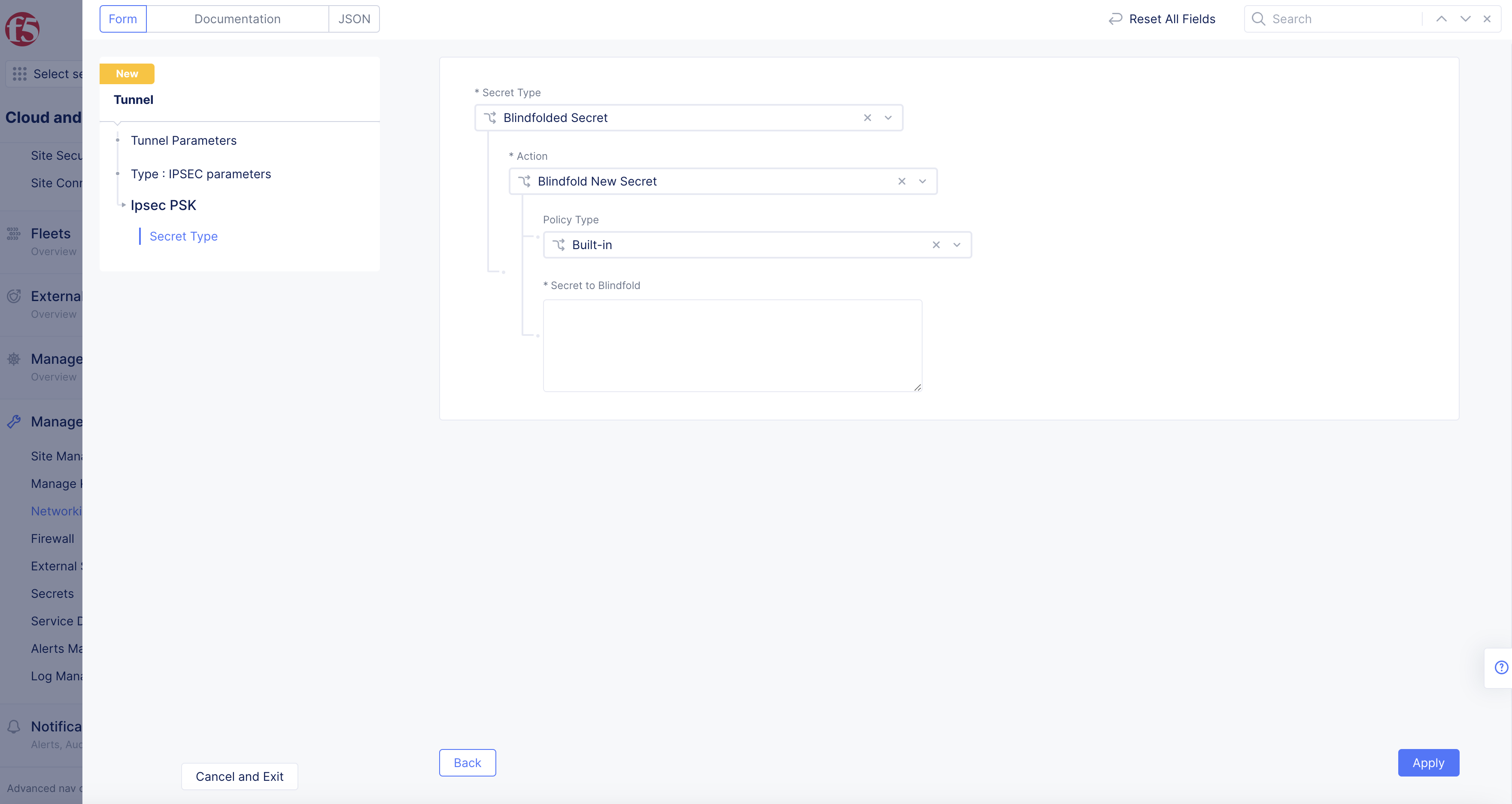Viewport: 1512px width, 804px height.
Task: Click the resize handle of the secret textarea
Action: click(x=917, y=387)
